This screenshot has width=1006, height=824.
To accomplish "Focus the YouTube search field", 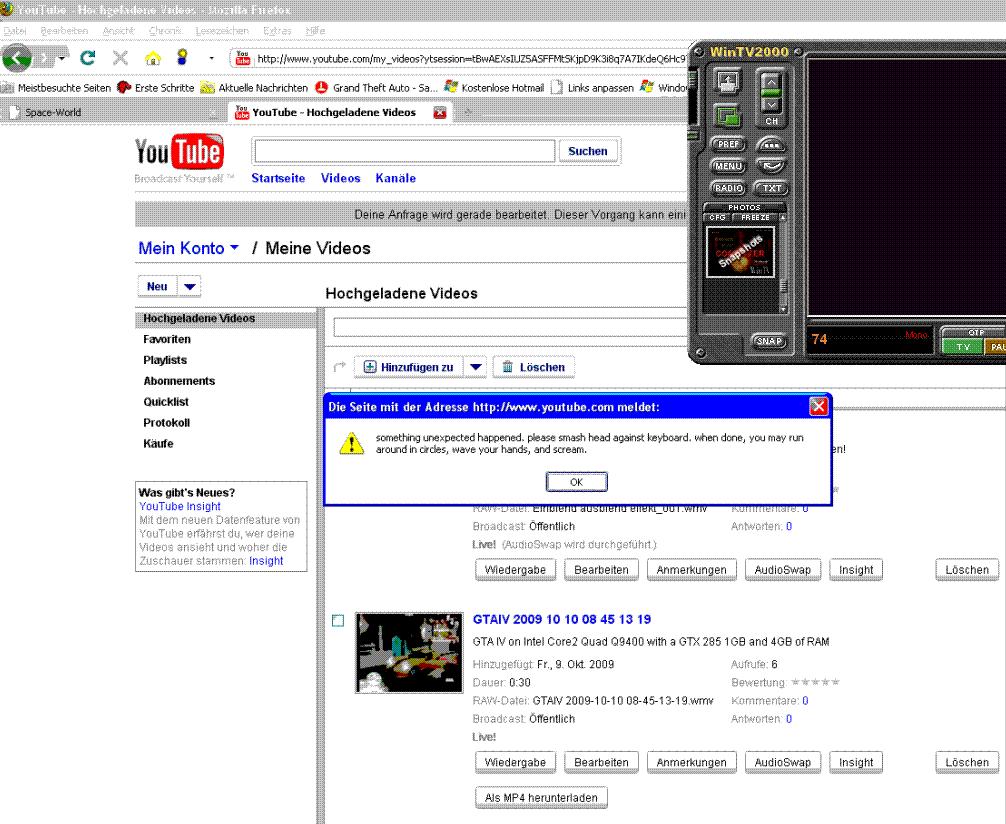I will pyautogui.click(x=404, y=151).
